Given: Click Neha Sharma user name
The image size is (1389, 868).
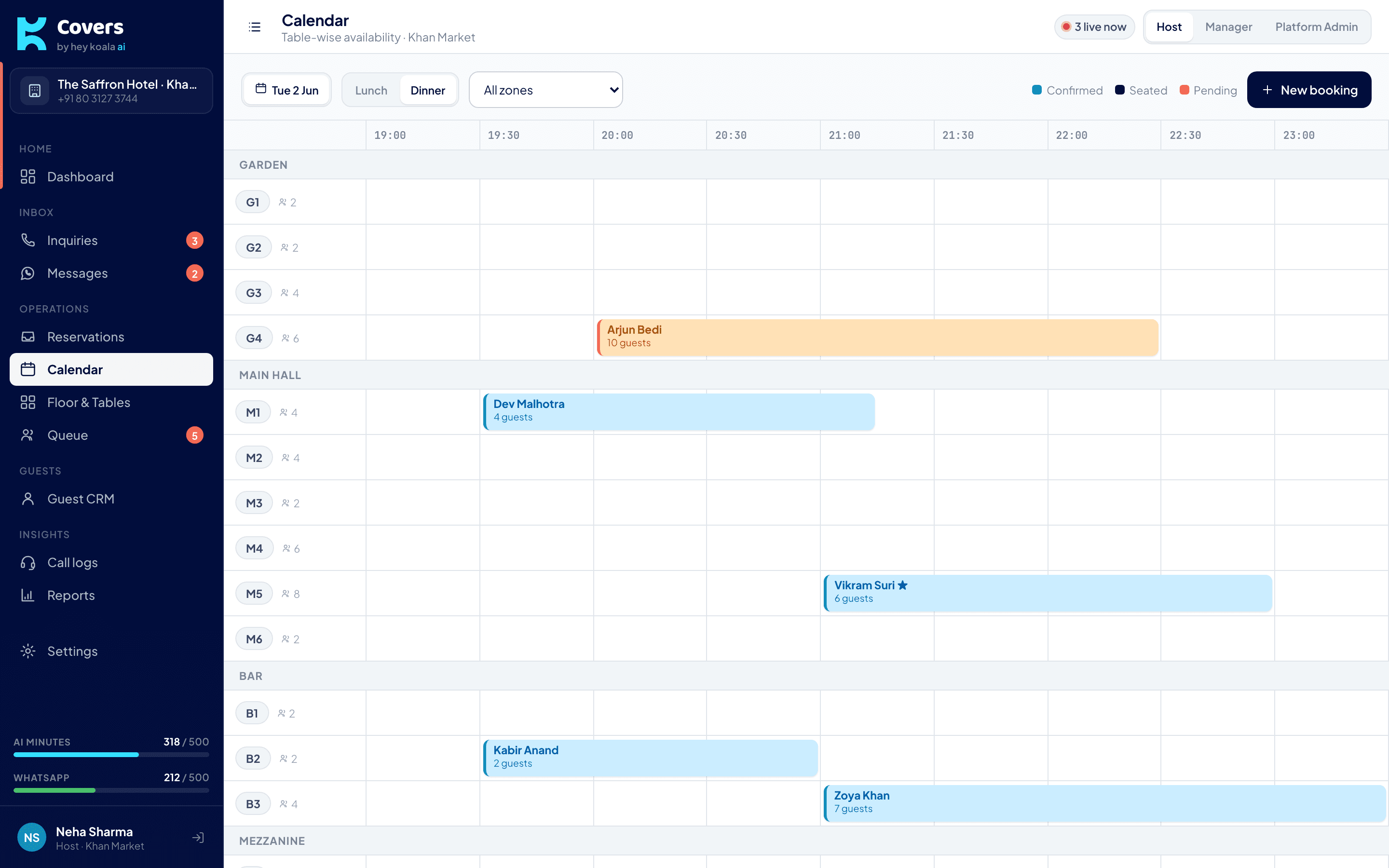Looking at the screenshot, I should (94, 831).
